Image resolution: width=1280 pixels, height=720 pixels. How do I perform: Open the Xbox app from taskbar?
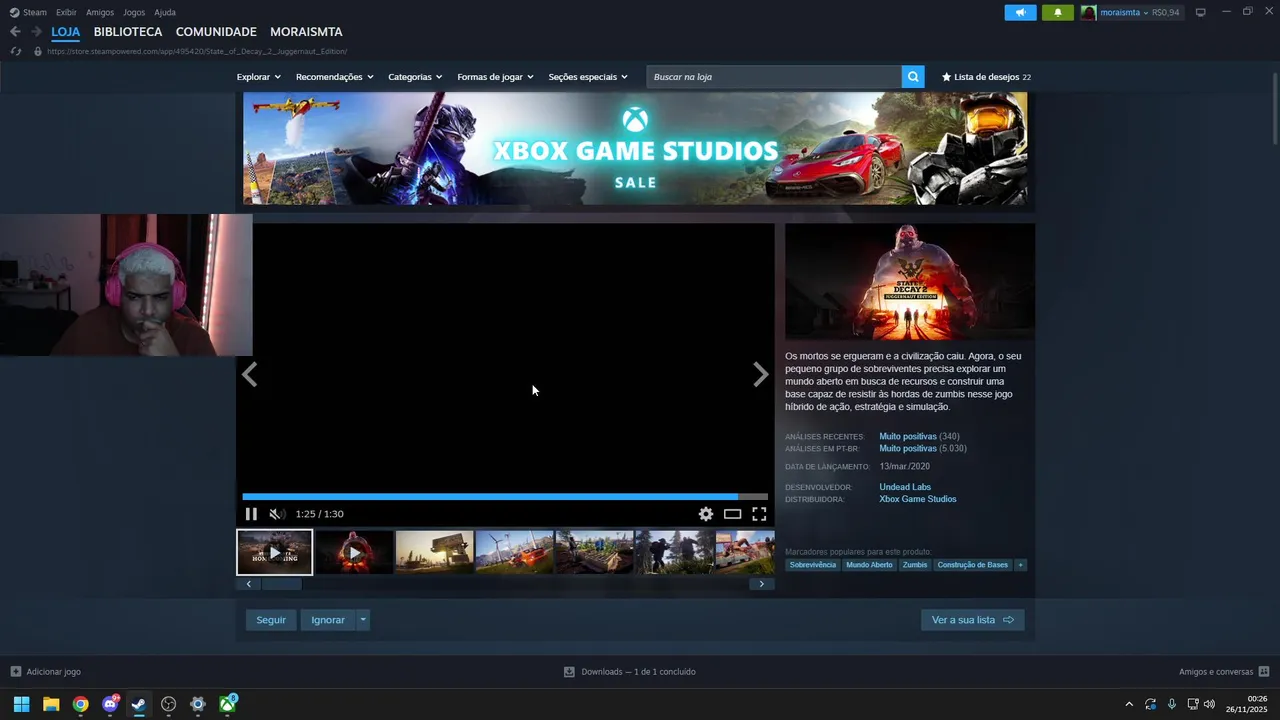click(228, 704)
